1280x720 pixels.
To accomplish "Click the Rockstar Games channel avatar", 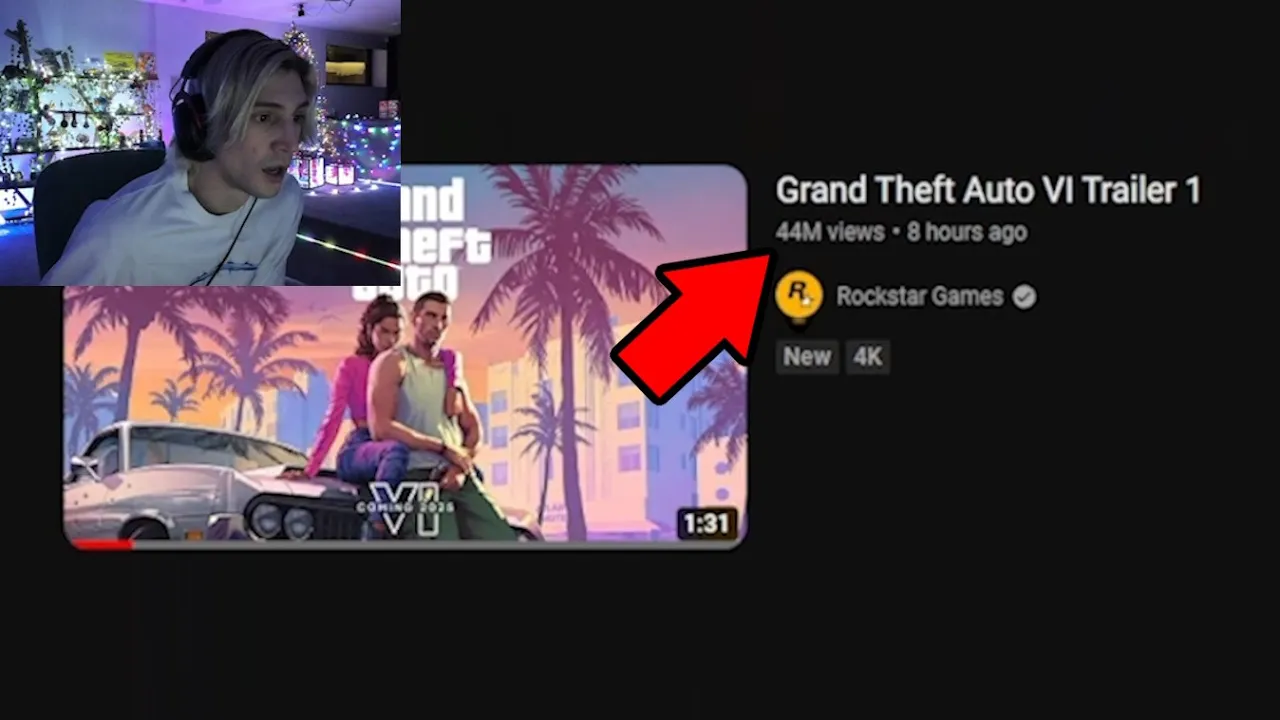I will pyautogui.click(x=798, y=295).
